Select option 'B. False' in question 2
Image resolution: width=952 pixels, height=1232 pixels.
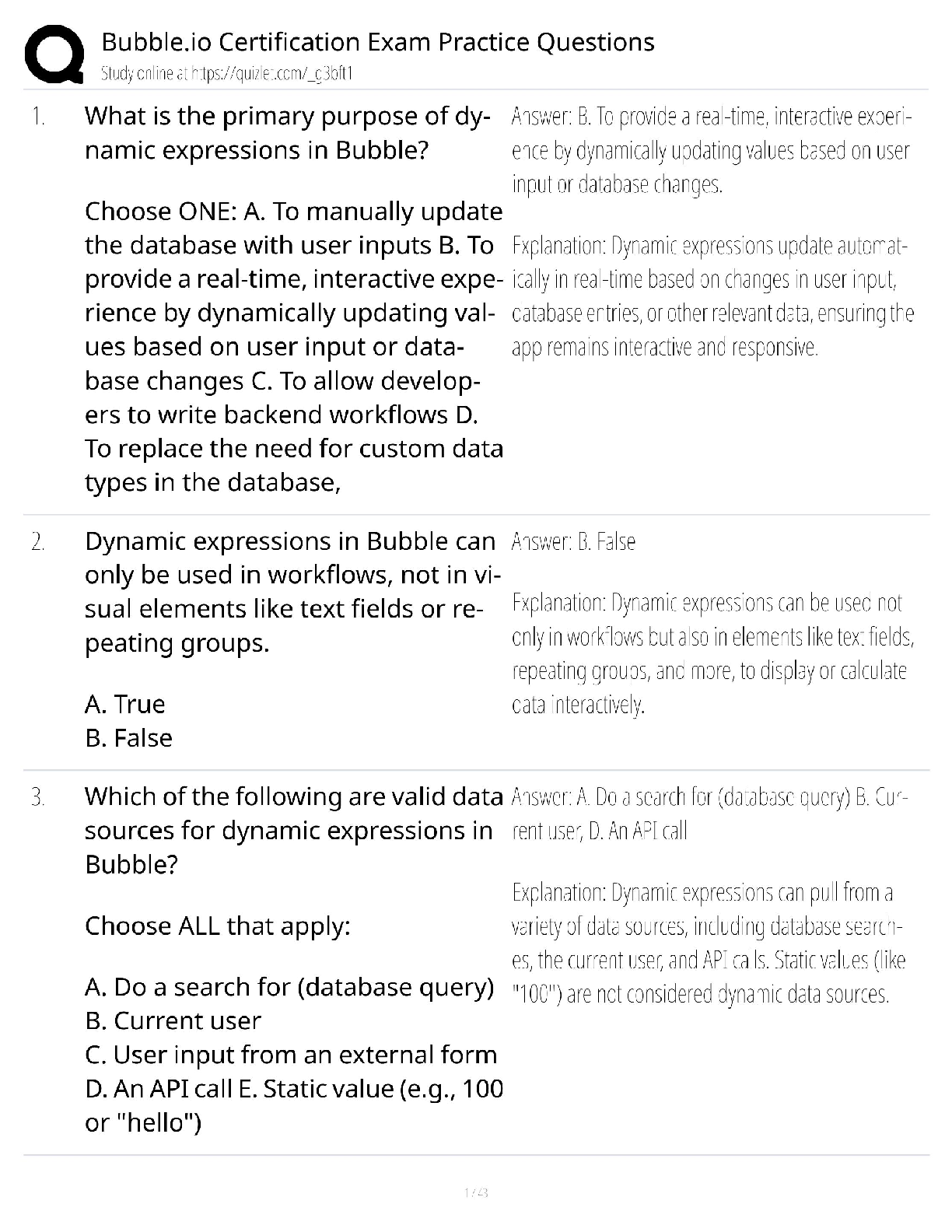coord(128,738)
